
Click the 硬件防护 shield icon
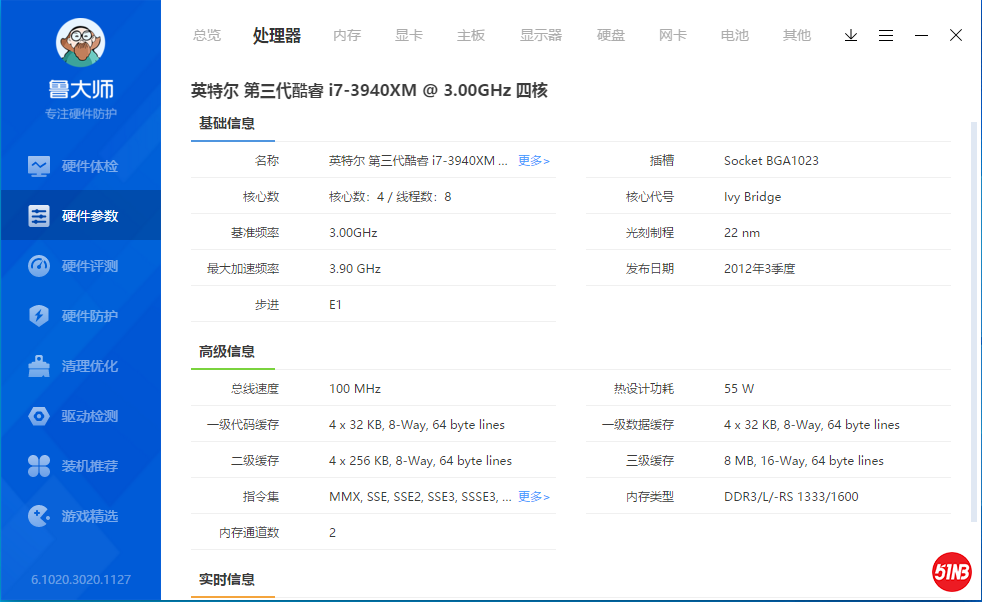click(39, 316)
